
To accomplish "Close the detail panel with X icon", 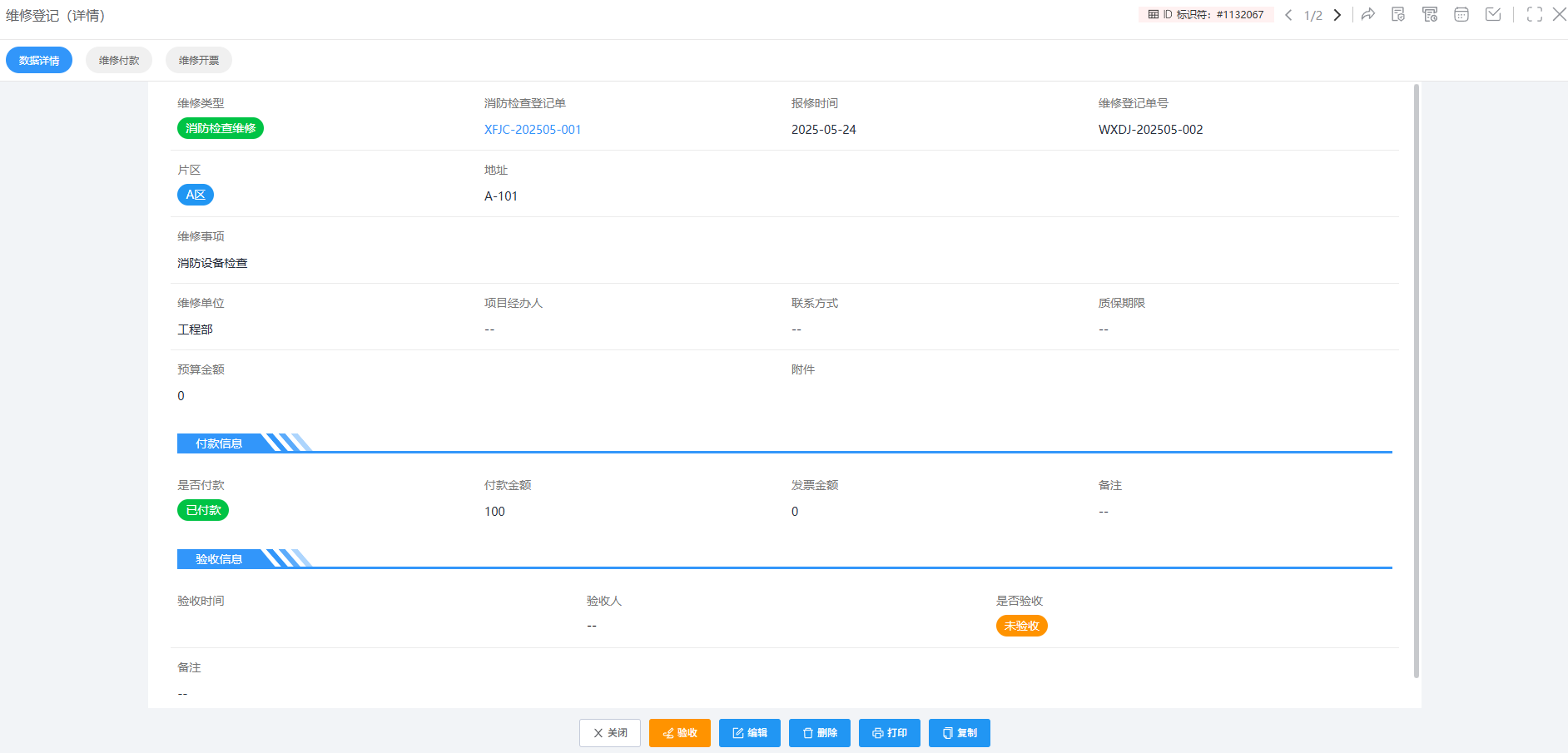I will pos(1559,15).
